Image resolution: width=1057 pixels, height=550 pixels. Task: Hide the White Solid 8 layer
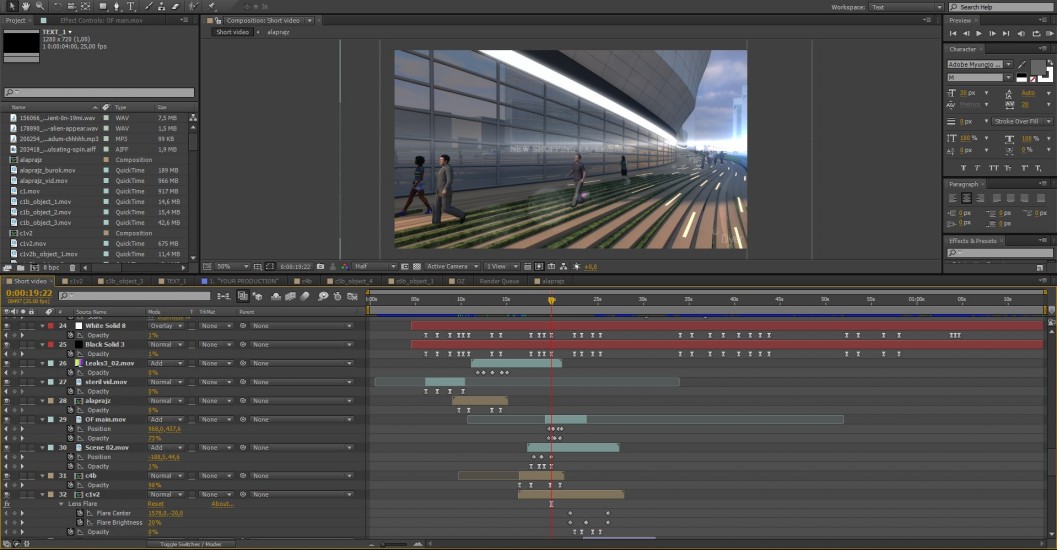click(x=6, y=326)
